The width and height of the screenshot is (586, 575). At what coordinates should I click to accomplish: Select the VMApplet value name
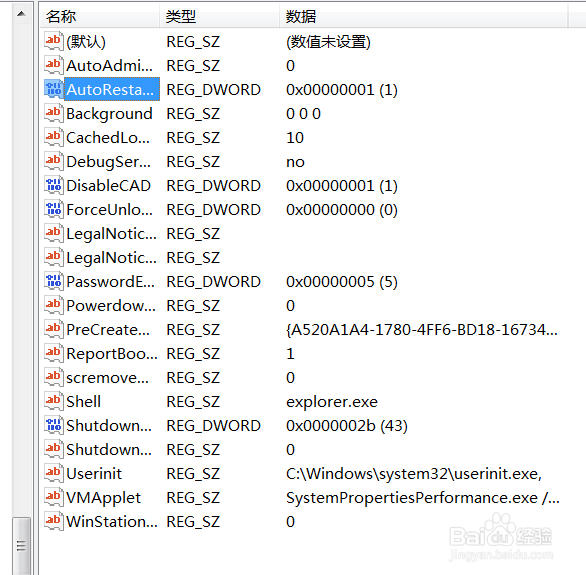pos(104,498)
